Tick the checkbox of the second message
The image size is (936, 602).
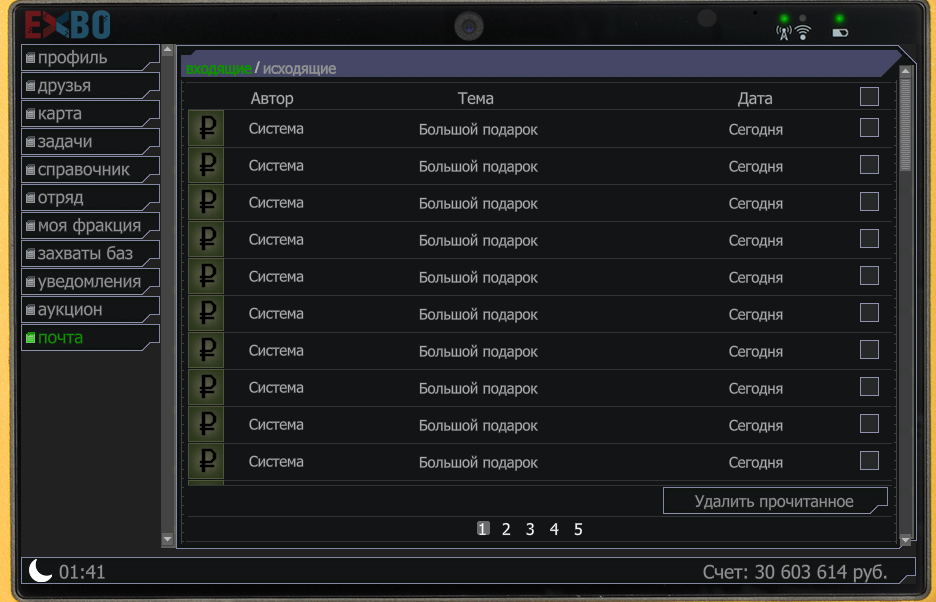[869, 165]
